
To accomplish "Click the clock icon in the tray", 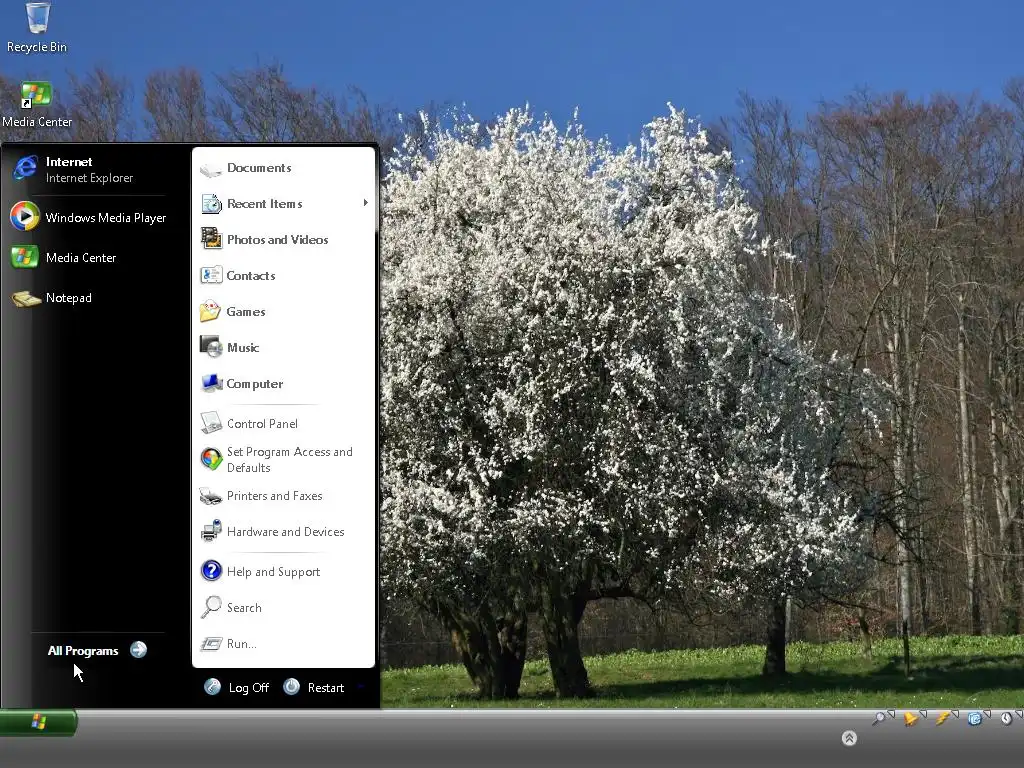I will coord(1006,719).
